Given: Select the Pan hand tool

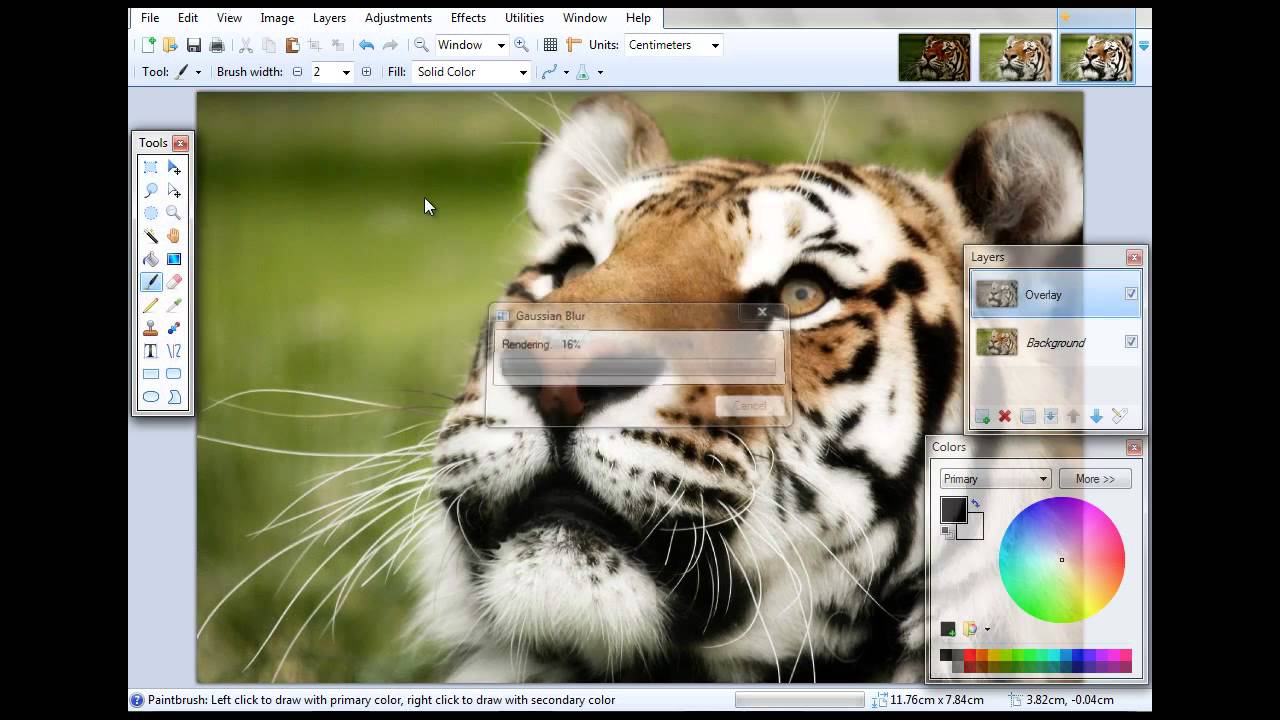Looking at the screenshot, I should [174, 236].
